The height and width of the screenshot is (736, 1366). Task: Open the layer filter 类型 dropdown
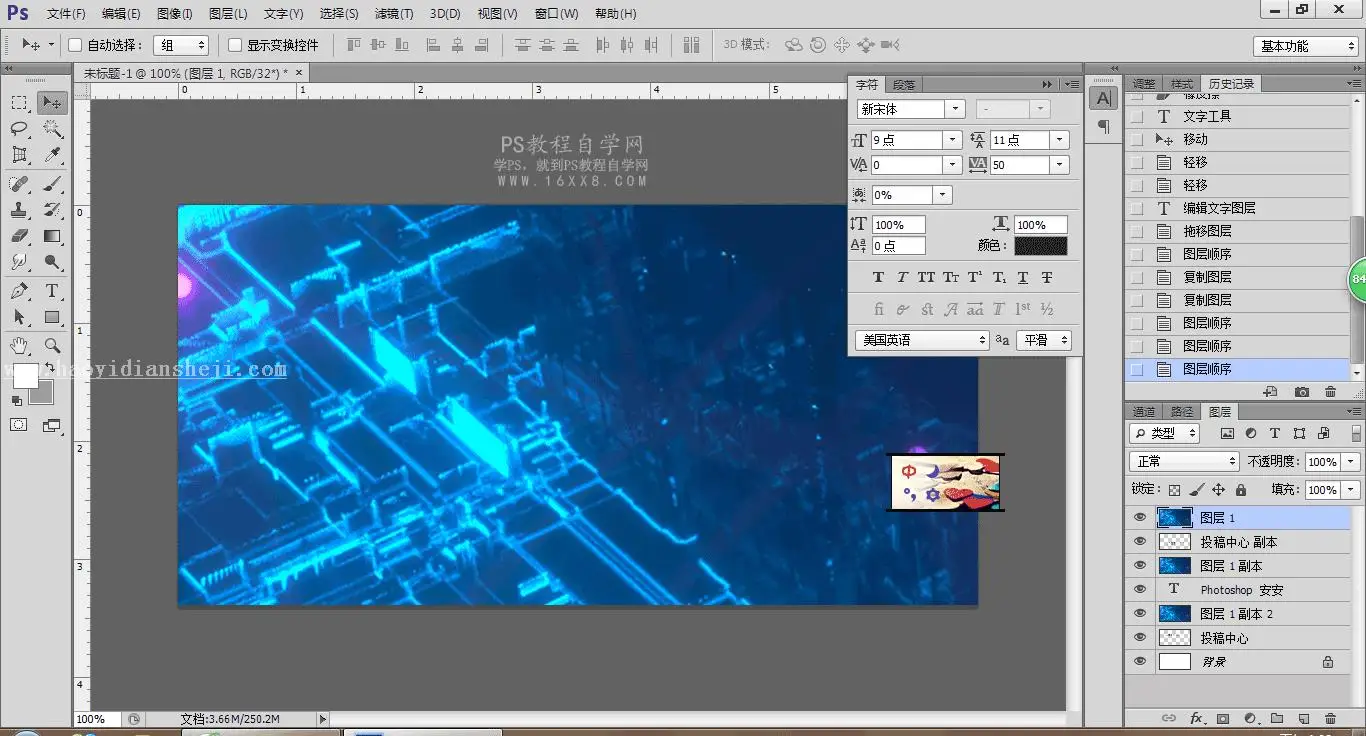pyautogui.click(x=1164, y=433)
